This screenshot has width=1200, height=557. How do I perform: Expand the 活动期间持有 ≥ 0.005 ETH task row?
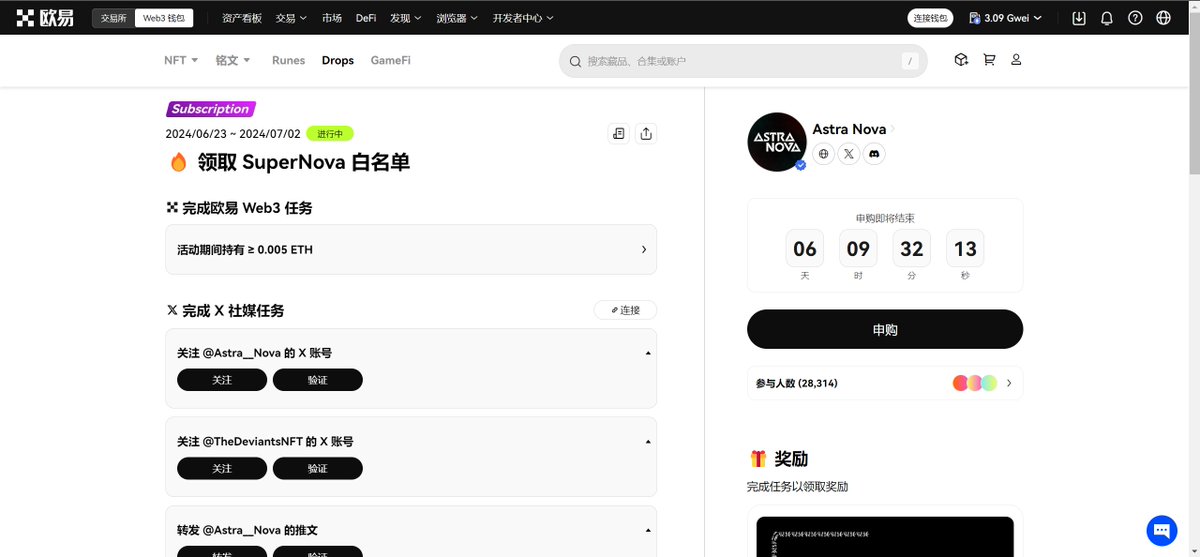(x=411, y=249)
